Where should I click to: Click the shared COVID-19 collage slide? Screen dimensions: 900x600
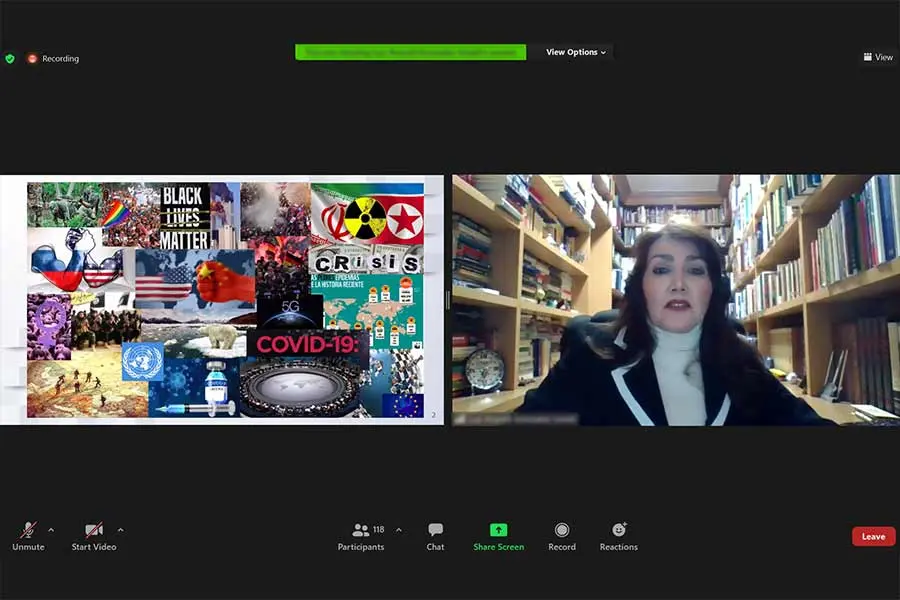pyautogui.click(x=225, y=300)
